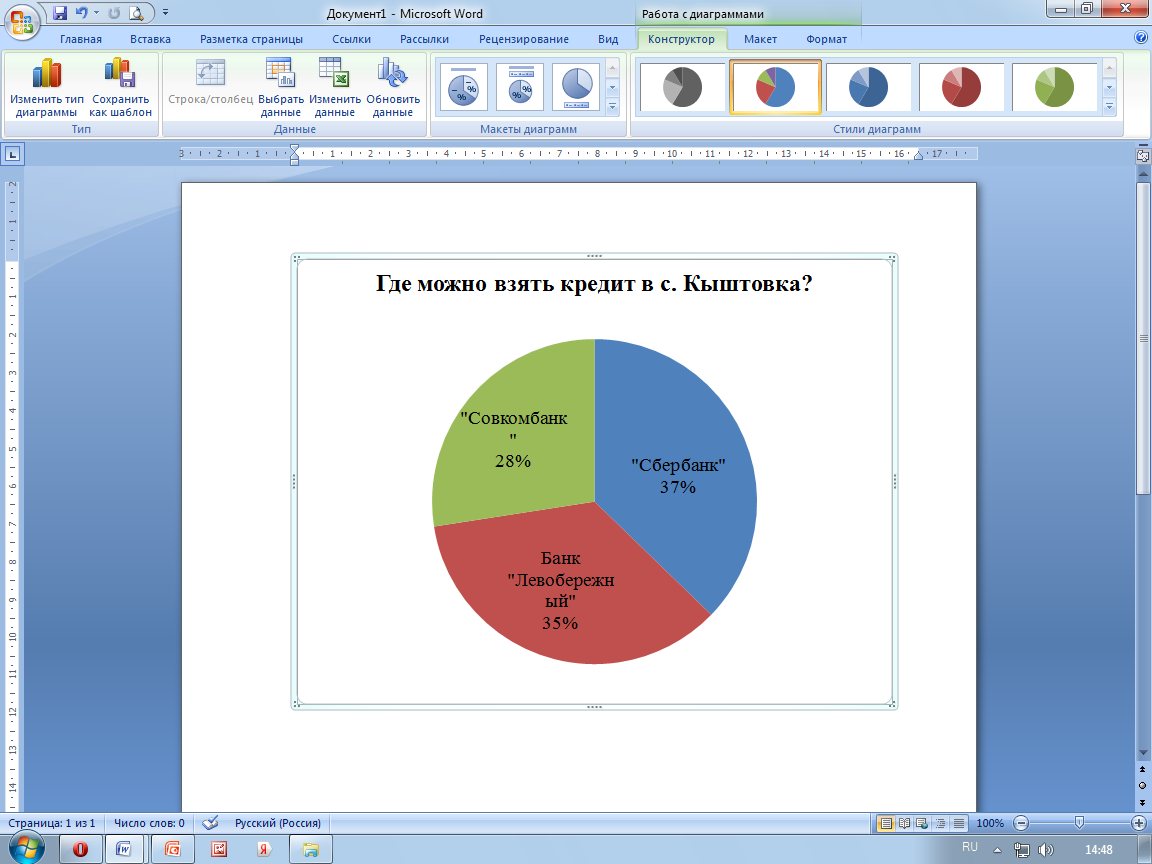The width and height of the screenshot is (1152, 864).
Task: Open the Windows Start menu
Action: [x=26, y=849]
